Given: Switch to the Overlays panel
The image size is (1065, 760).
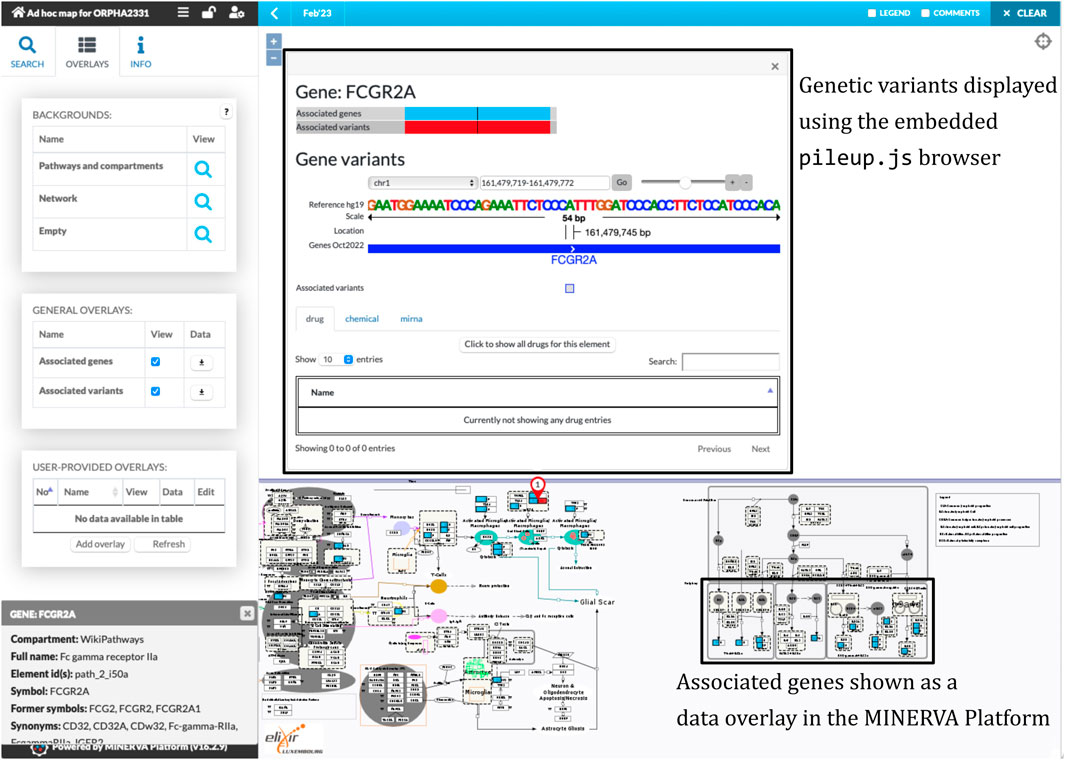Looking at the screenshot, I should (87, 52).
